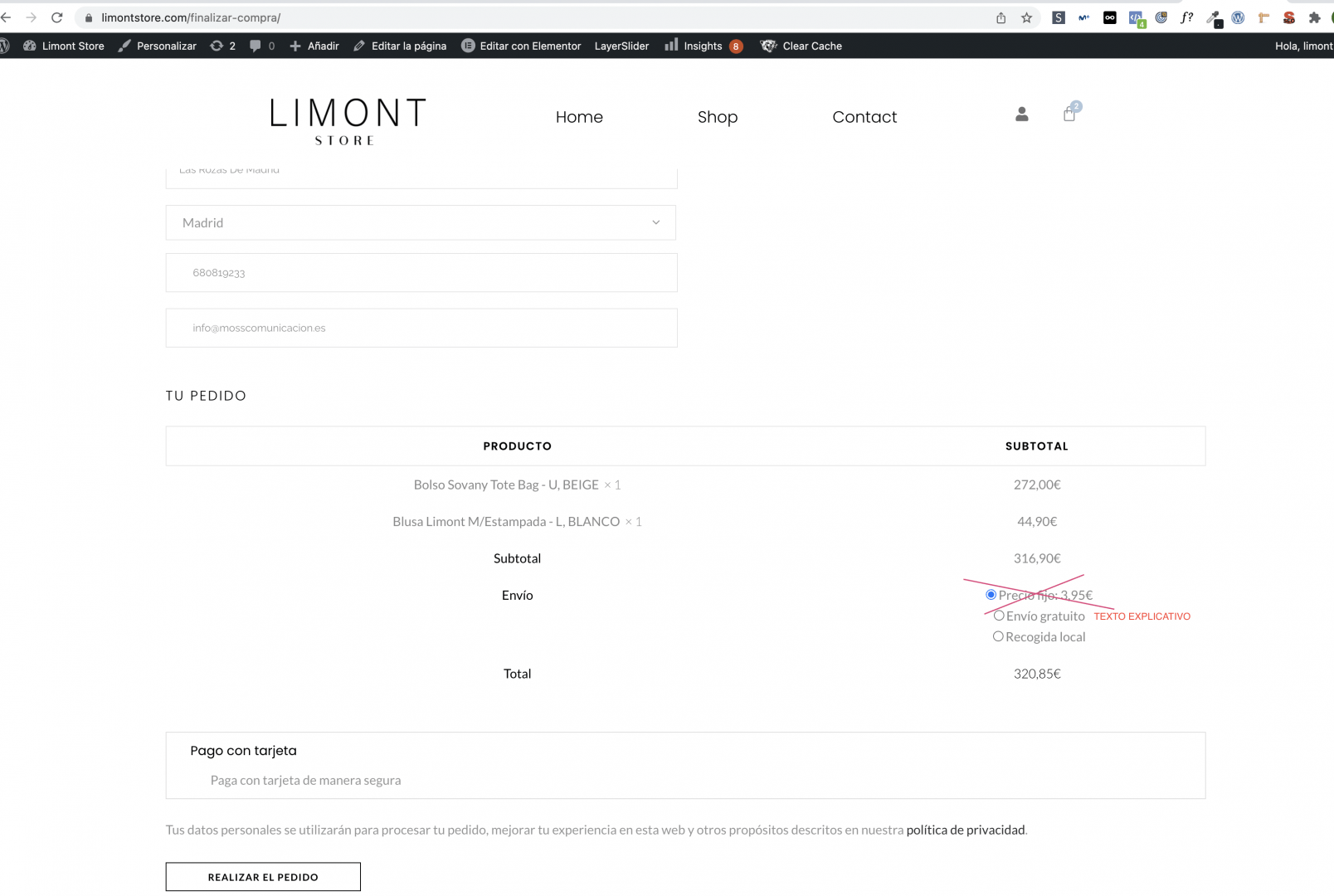Viewport: 1334px width, 896px height.
Task: Click Paga con tarjeta de manera segura
Action: point(305,780)
